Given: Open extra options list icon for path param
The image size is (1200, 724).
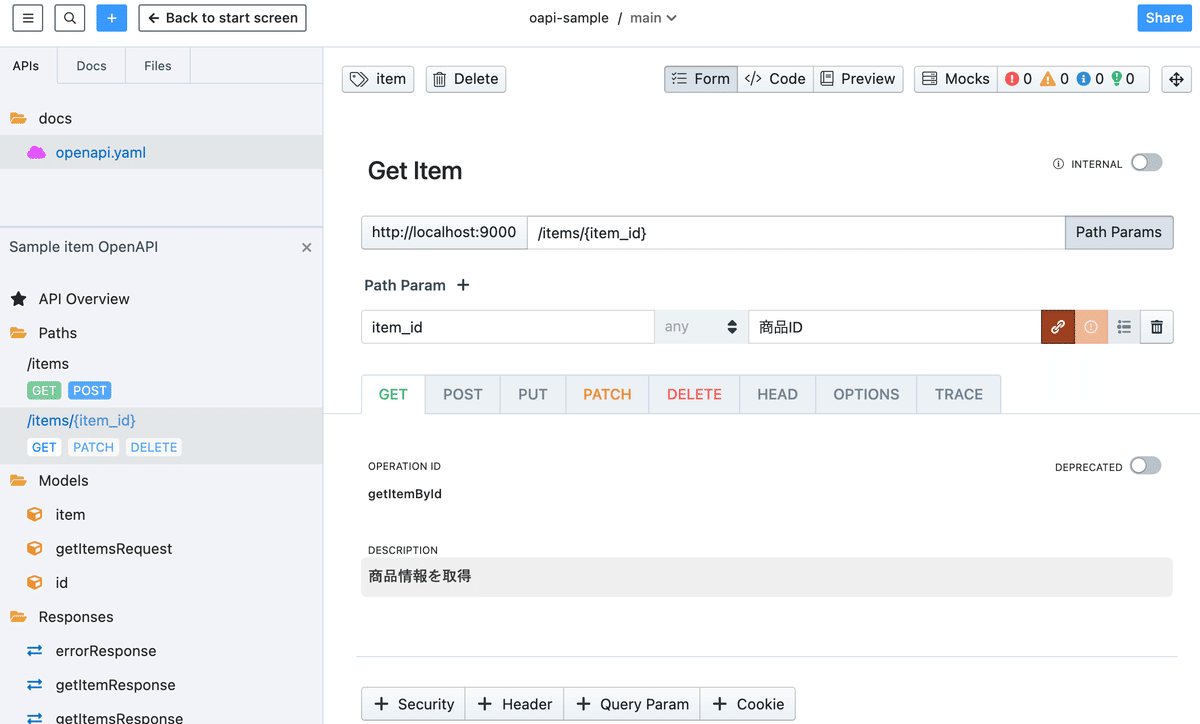Looking at the screenshot, I should (1123, 326).
